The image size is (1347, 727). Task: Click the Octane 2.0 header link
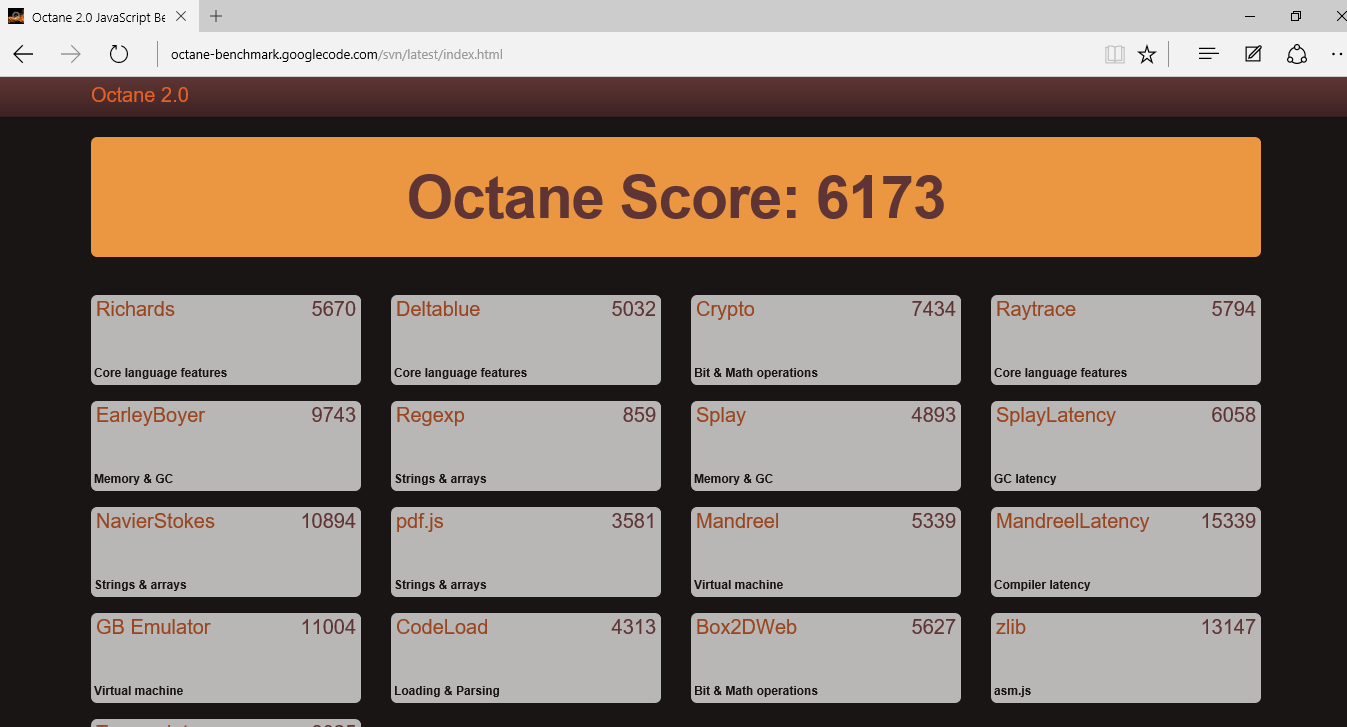140,95
